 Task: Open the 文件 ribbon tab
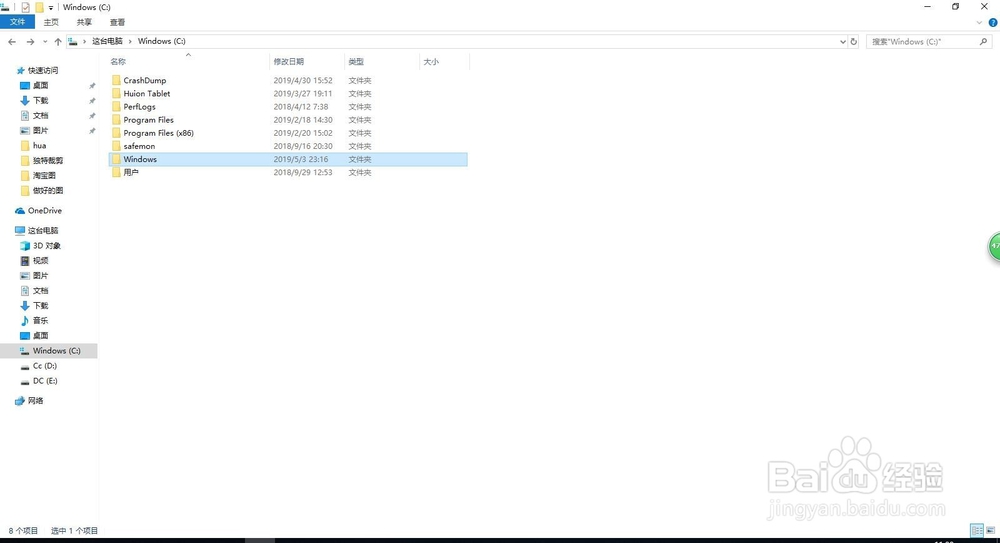pyautogui.click(x=17, y=22)
